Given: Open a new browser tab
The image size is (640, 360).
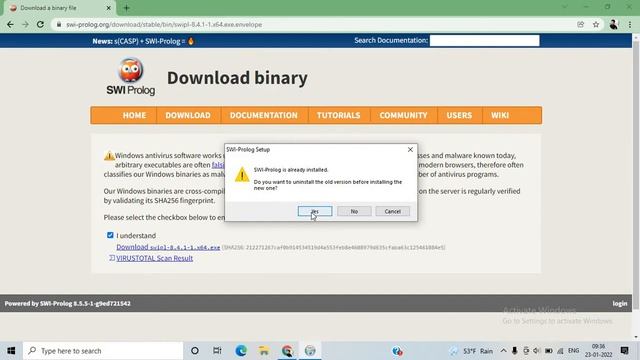Looking at the screenshot, I should pyautogui.click(x=127, y=8).
